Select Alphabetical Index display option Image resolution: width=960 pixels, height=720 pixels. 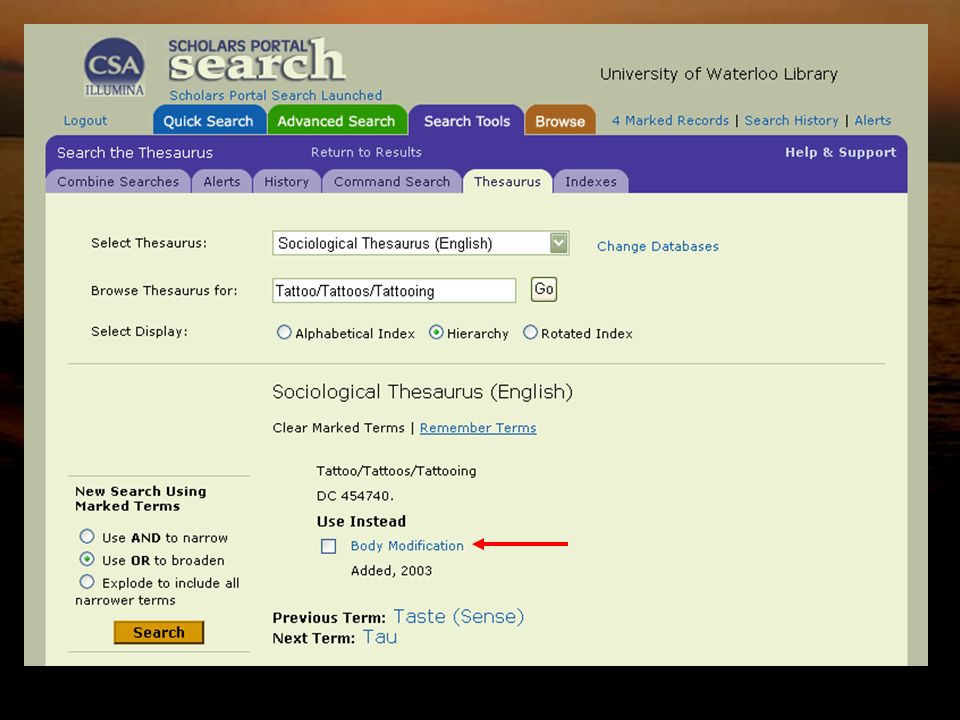(x=283, y=332)
